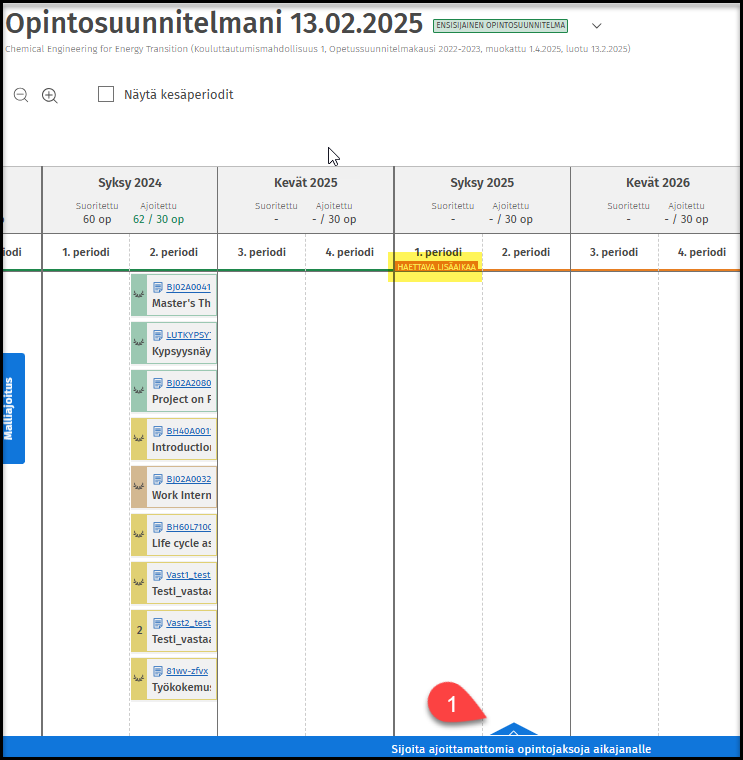Open course link BJ02A0041 Master's Thesis

point(188,287)
